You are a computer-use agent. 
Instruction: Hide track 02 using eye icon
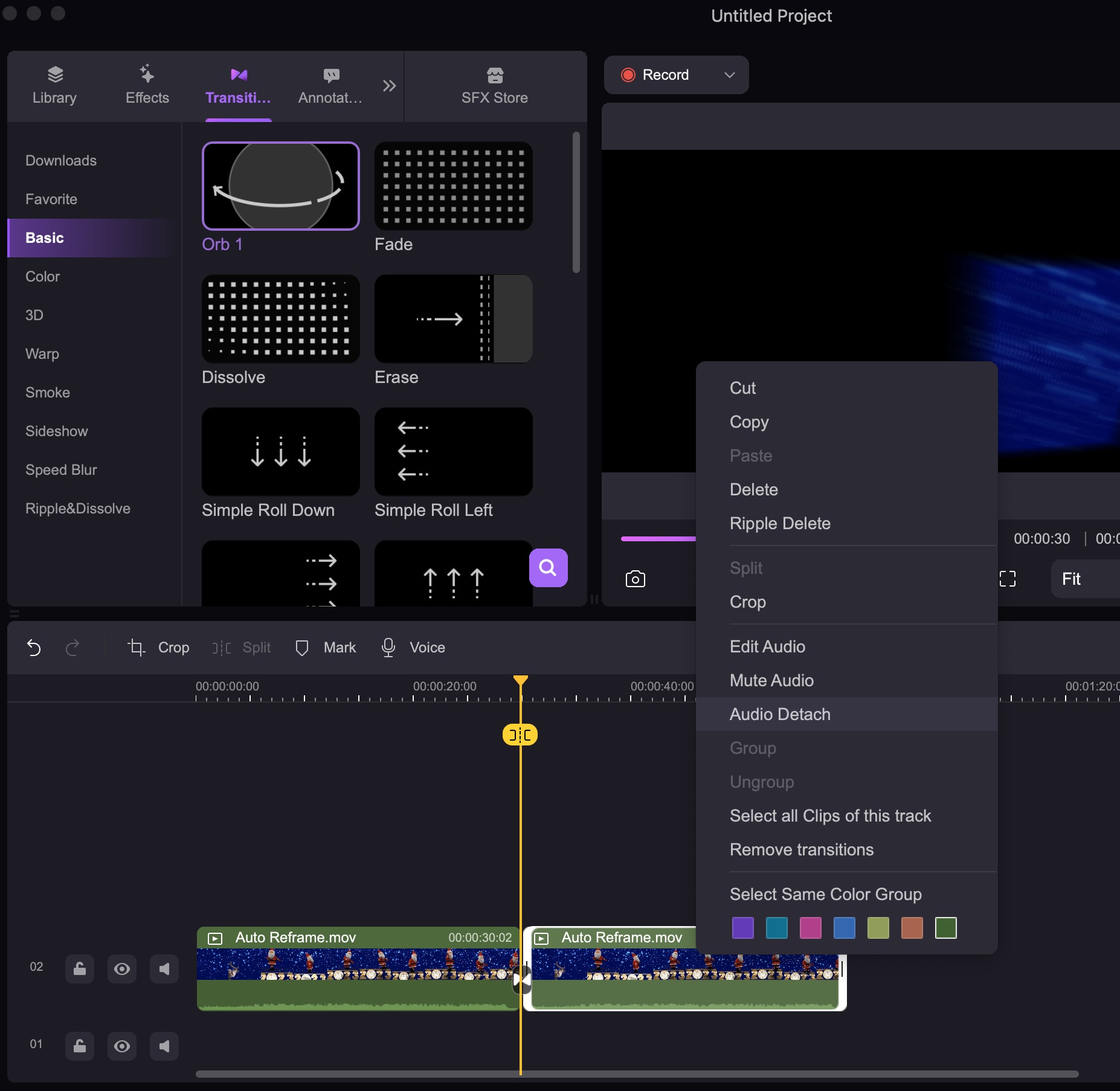point(121,969)
